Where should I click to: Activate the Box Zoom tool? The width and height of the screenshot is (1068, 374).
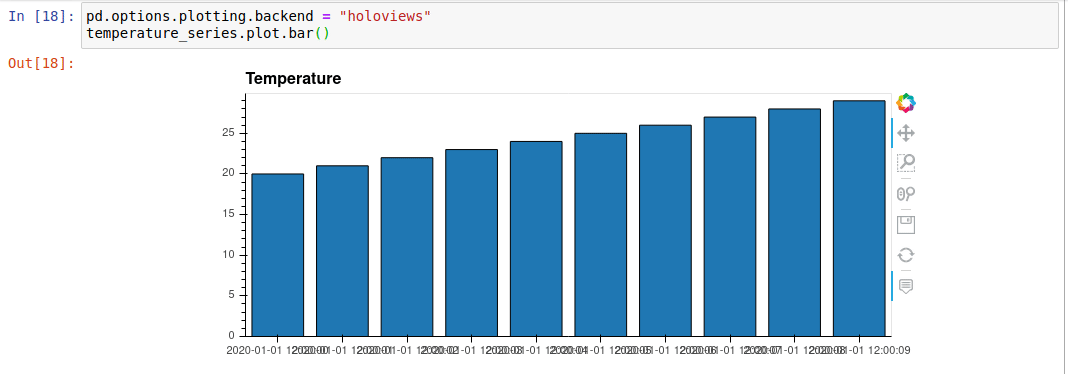coord(905,163)
